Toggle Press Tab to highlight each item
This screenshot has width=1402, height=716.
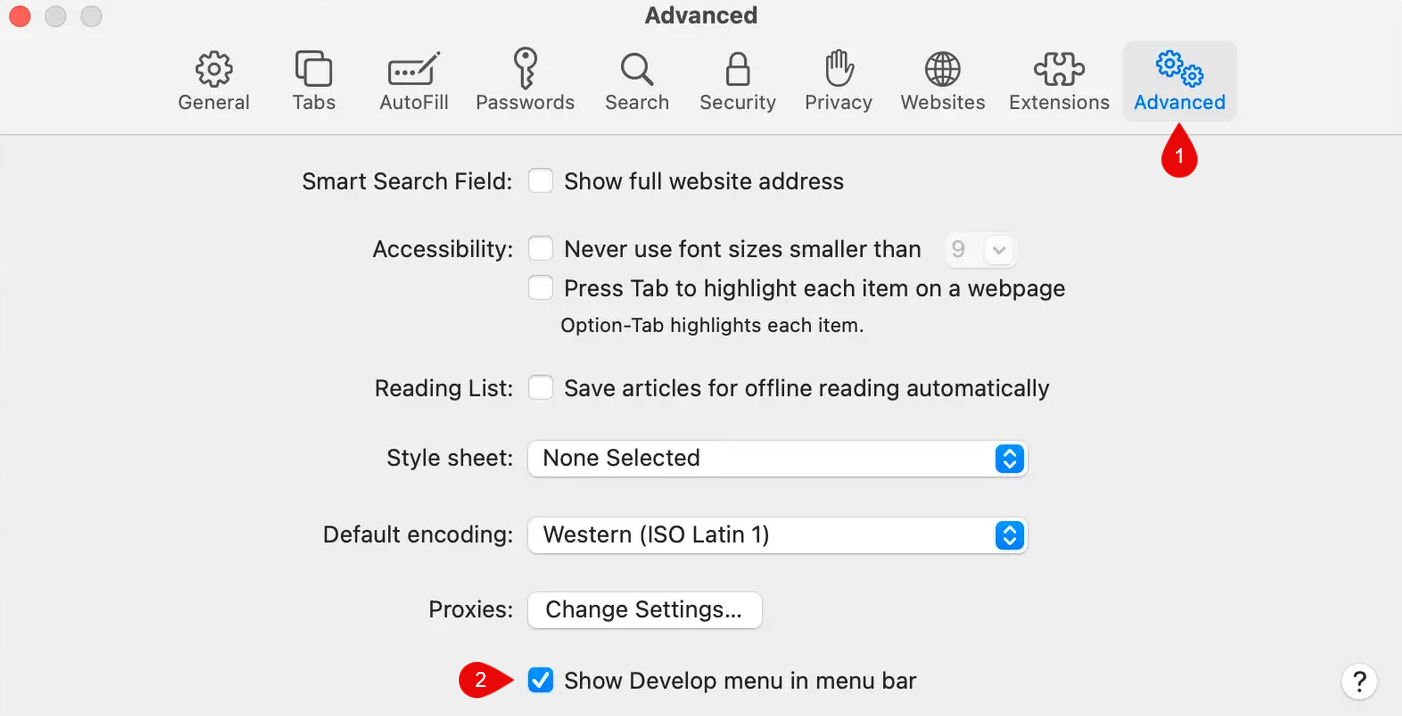(x=541, y=288)
